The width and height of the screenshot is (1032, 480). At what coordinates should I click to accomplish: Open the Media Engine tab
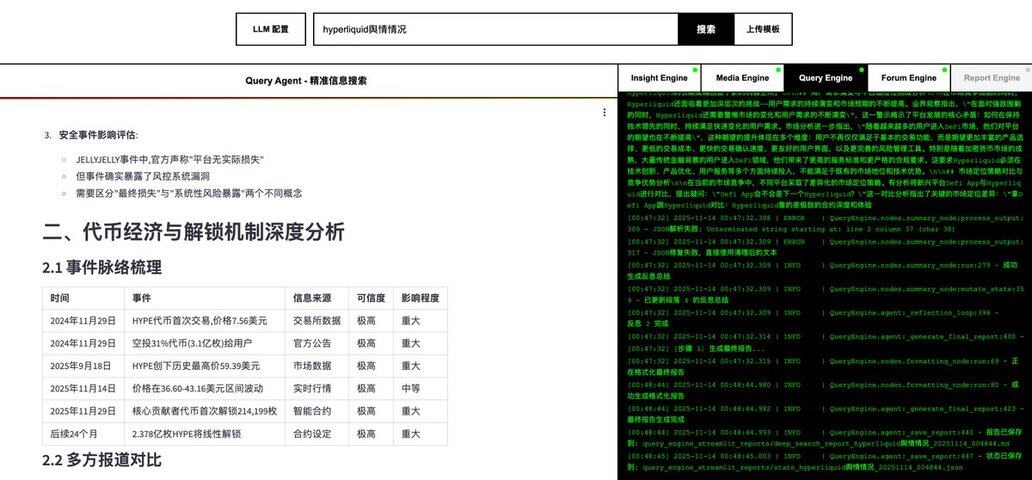point(742,78)
